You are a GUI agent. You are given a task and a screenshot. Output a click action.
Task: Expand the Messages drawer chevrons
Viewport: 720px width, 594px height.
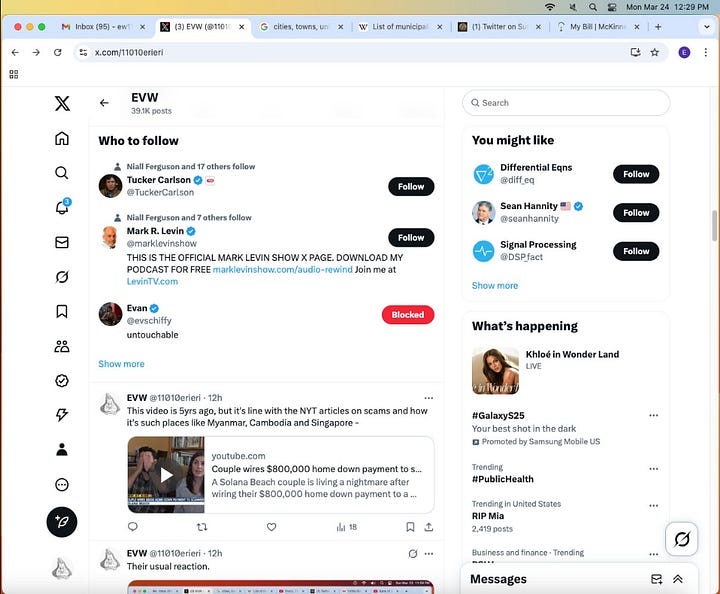pyautogui.click(x=678, y=579)
